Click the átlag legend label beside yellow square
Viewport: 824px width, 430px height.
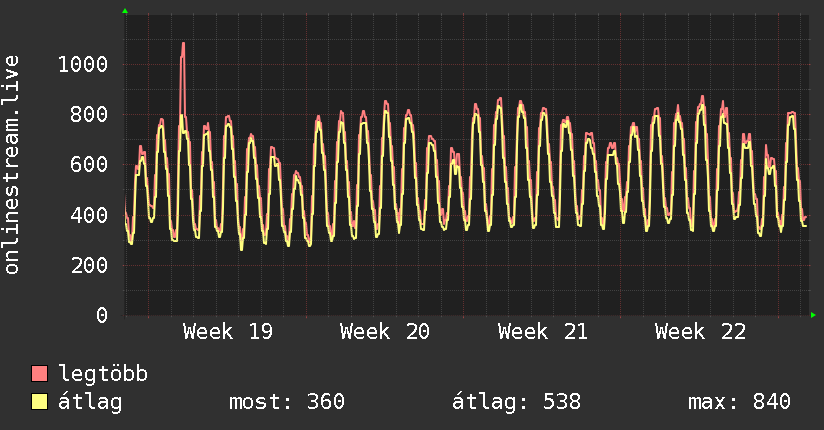click(90, 402)
